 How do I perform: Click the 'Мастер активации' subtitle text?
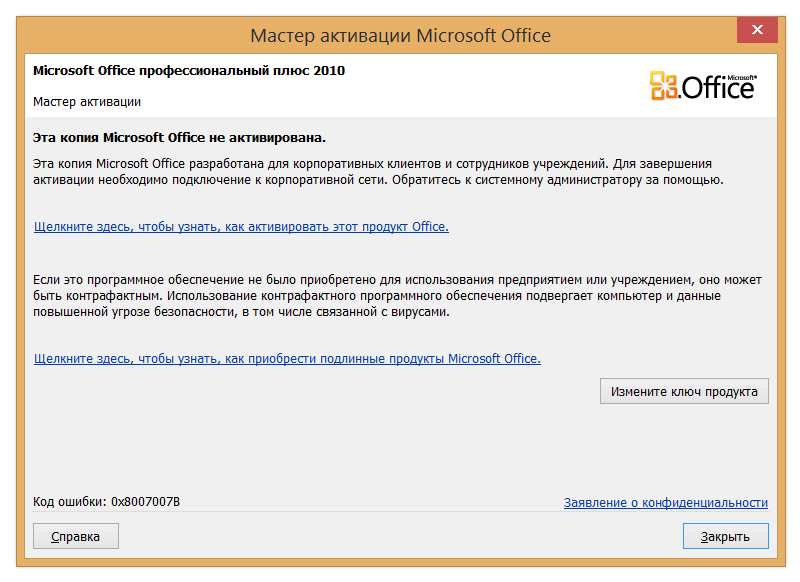pos(87,102)
